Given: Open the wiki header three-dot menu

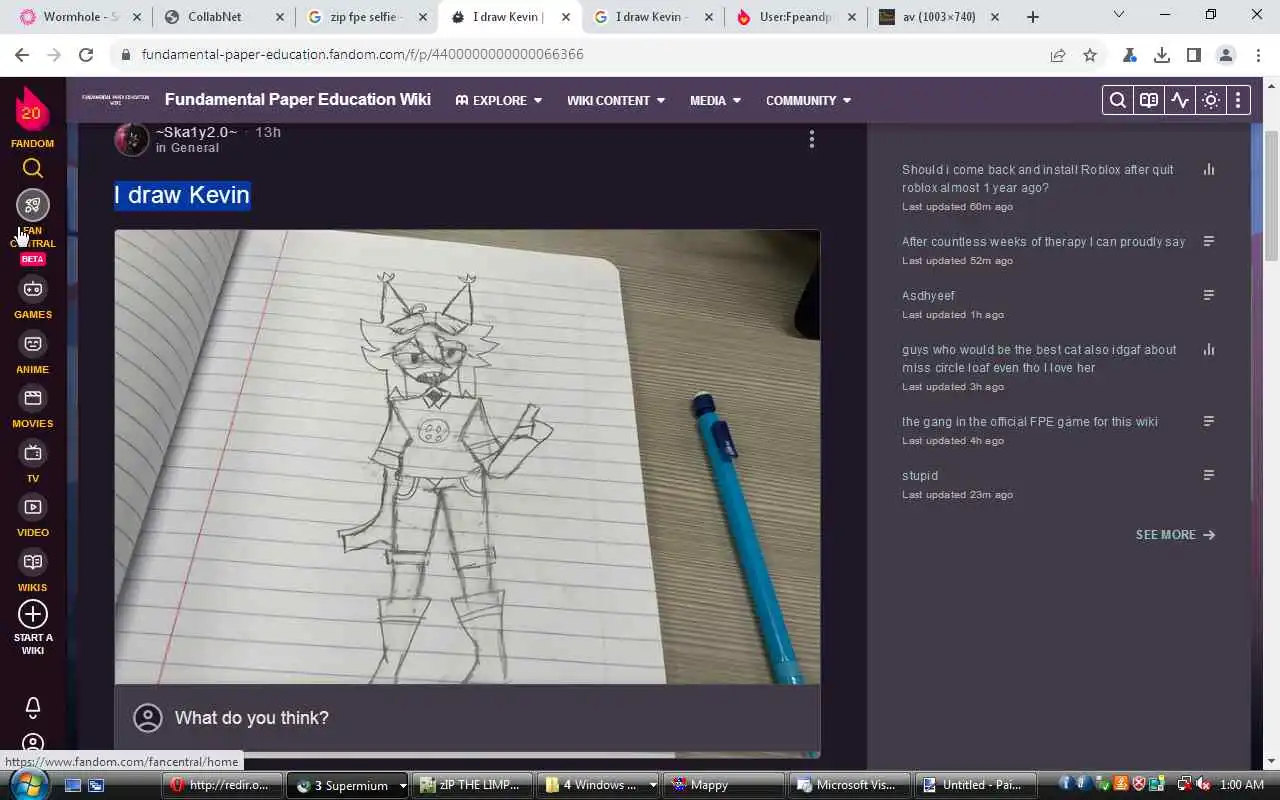Looking at the screenshot, I should pyautogui.click(x=1238, y=100).
